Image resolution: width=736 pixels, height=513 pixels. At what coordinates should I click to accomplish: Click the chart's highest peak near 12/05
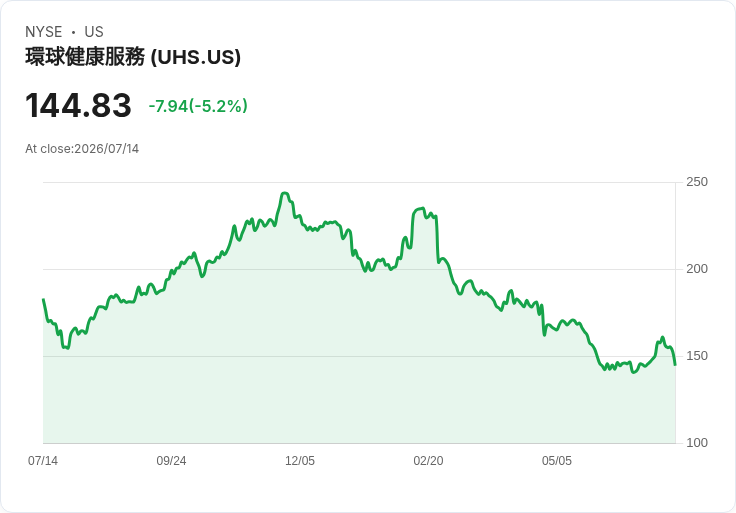point(284,193)
